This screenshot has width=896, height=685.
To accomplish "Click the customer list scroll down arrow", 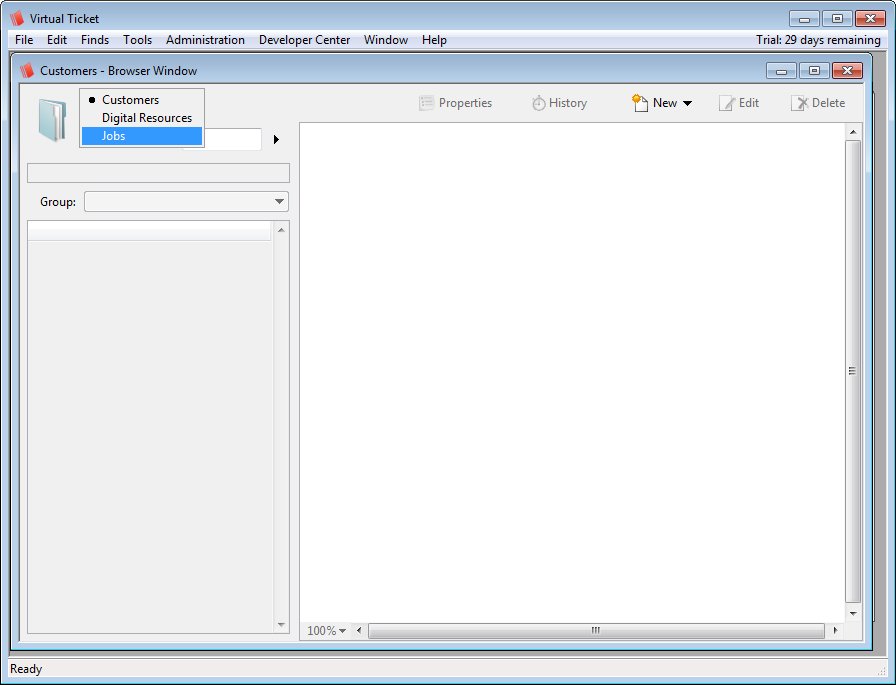I will point(281,624).
